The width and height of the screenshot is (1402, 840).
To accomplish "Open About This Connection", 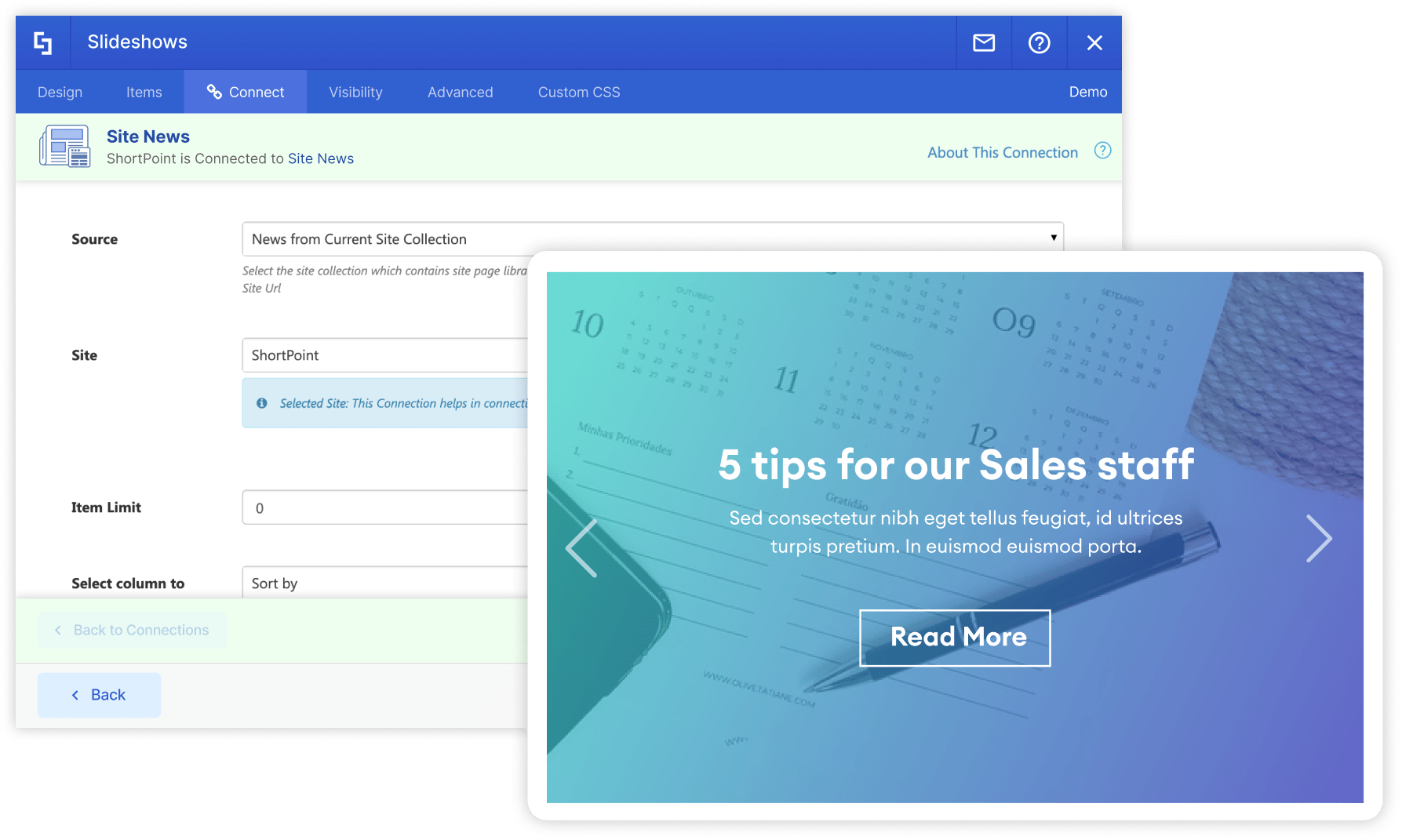I will 1003,151.
